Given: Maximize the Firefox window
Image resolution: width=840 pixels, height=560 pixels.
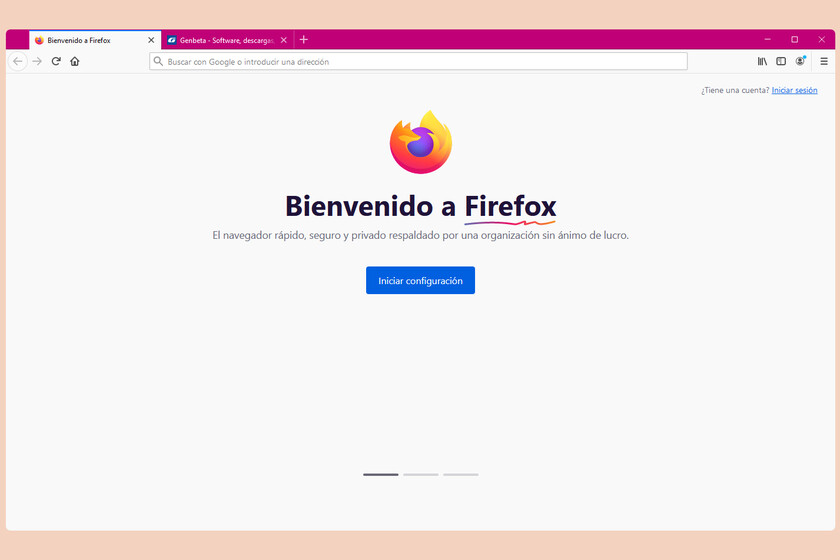Looking at the screenshot, I should (794, 40).
